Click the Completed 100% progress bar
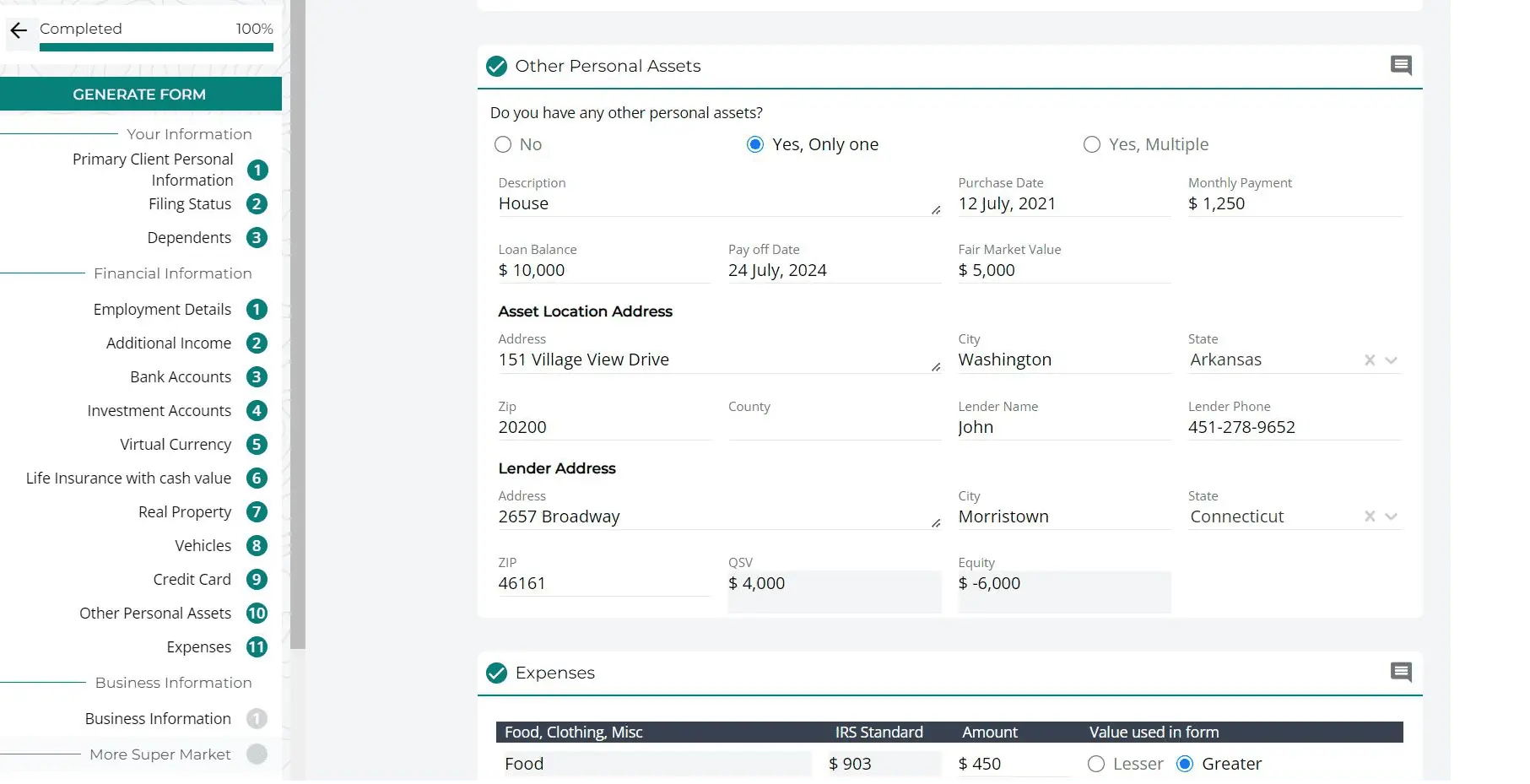This screenshot has width=1530, height=784. [x=156, y=47]
